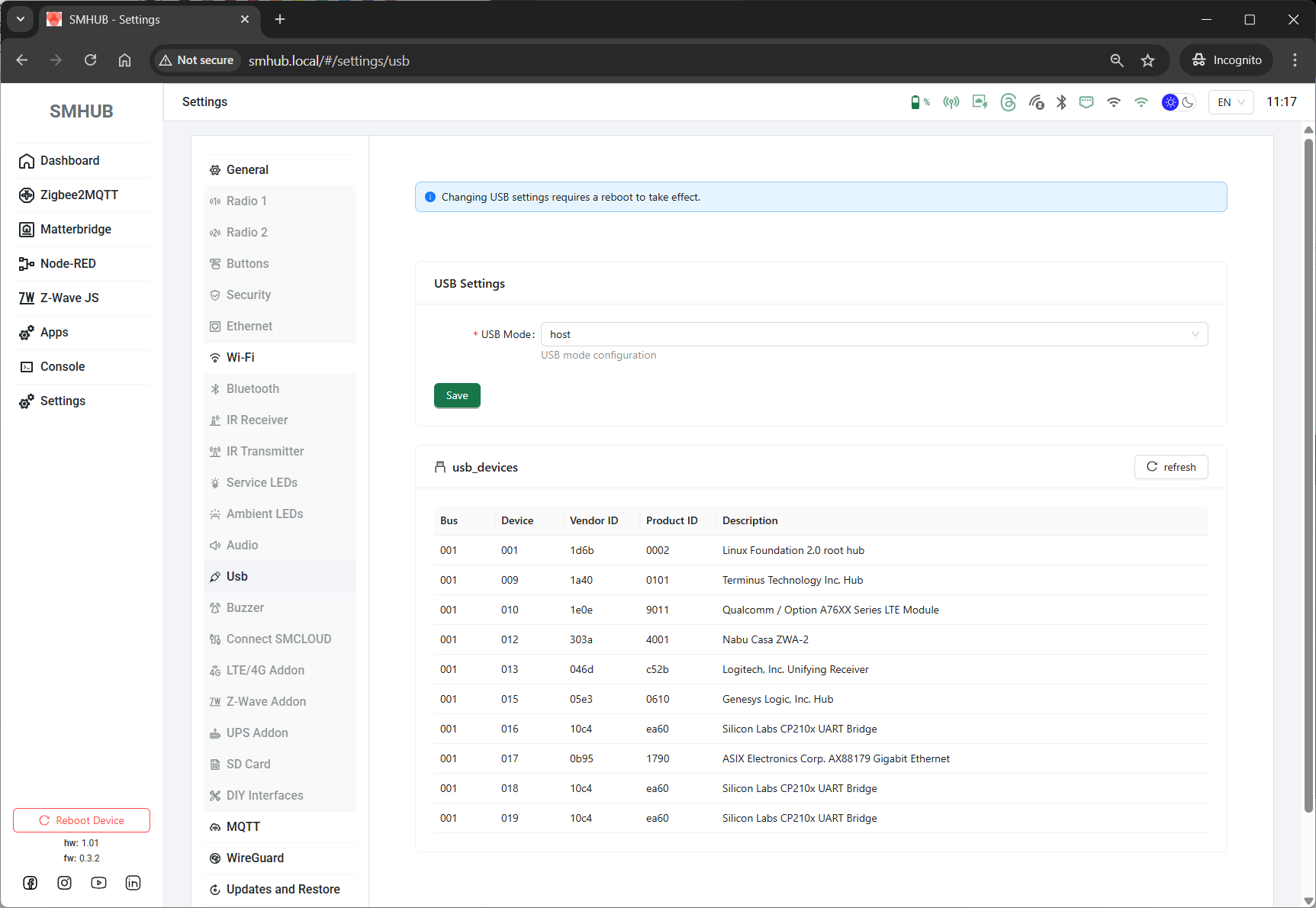Image resolution: width=1316 pixels, height=908 pixels.
Task: Click the Ethernet port status icon
Action: pyautogui.click(x=1086, y=102)
